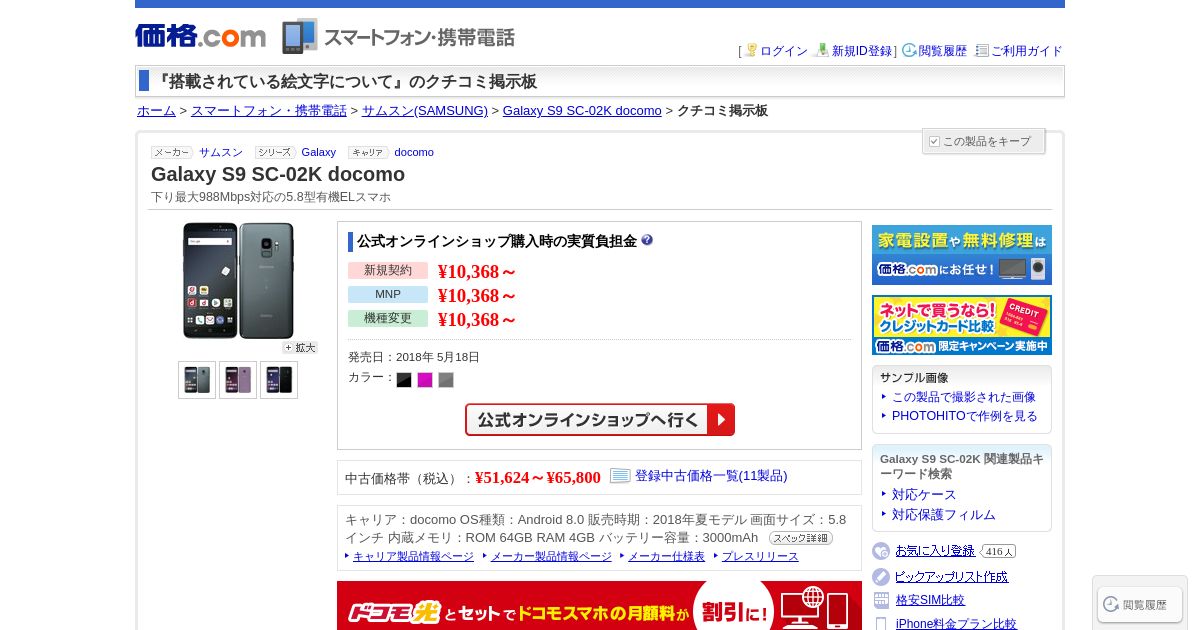This screenshot has width=1200, height=630.
Task: Open Galaxy S9 SC-02K docomo breadcrumb link
Action: pyautogui.click(x=582, y=111)
